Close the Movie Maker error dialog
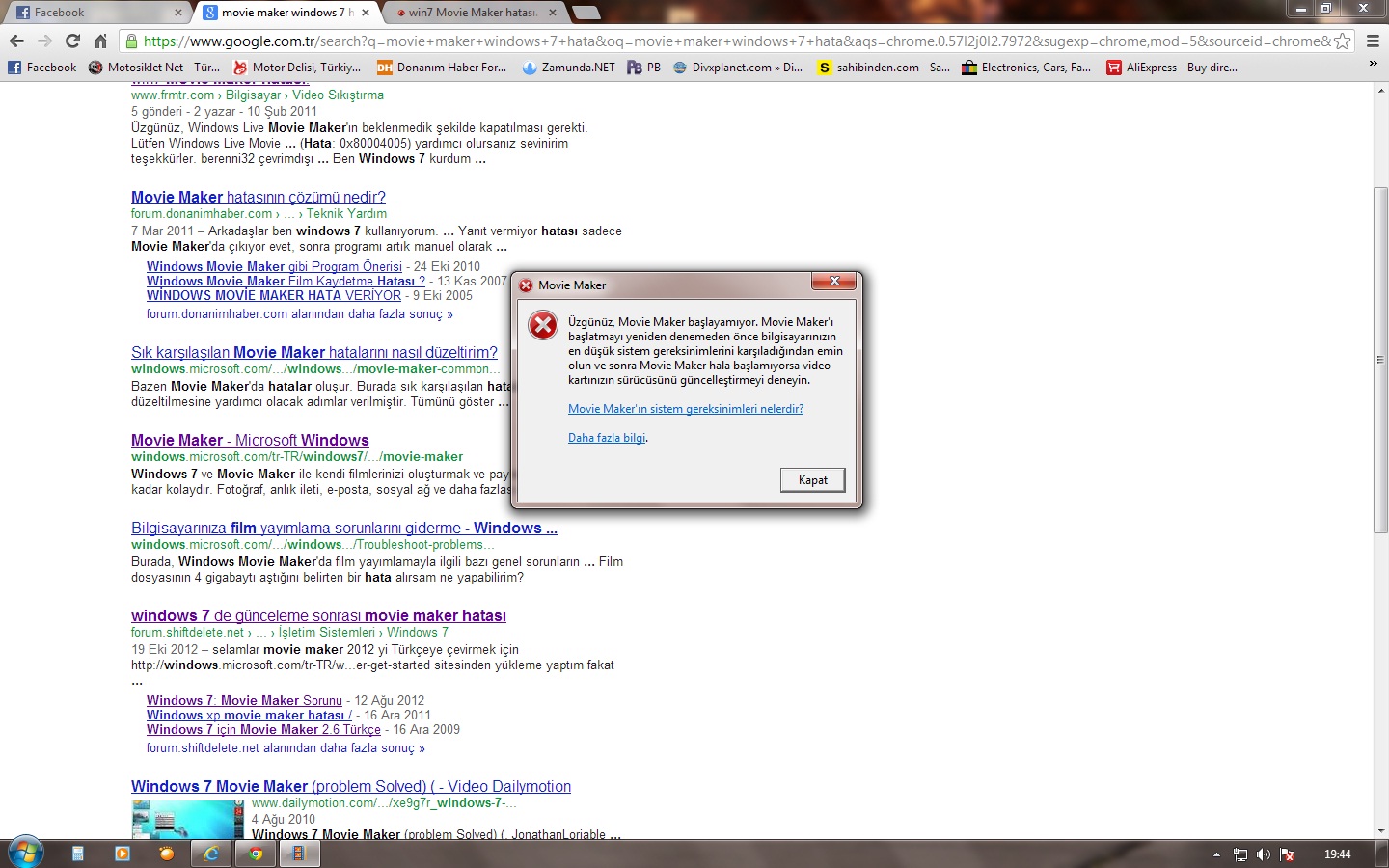This screenshot has width=1389, height=868. pyautogui.click(x=834, y=282)
